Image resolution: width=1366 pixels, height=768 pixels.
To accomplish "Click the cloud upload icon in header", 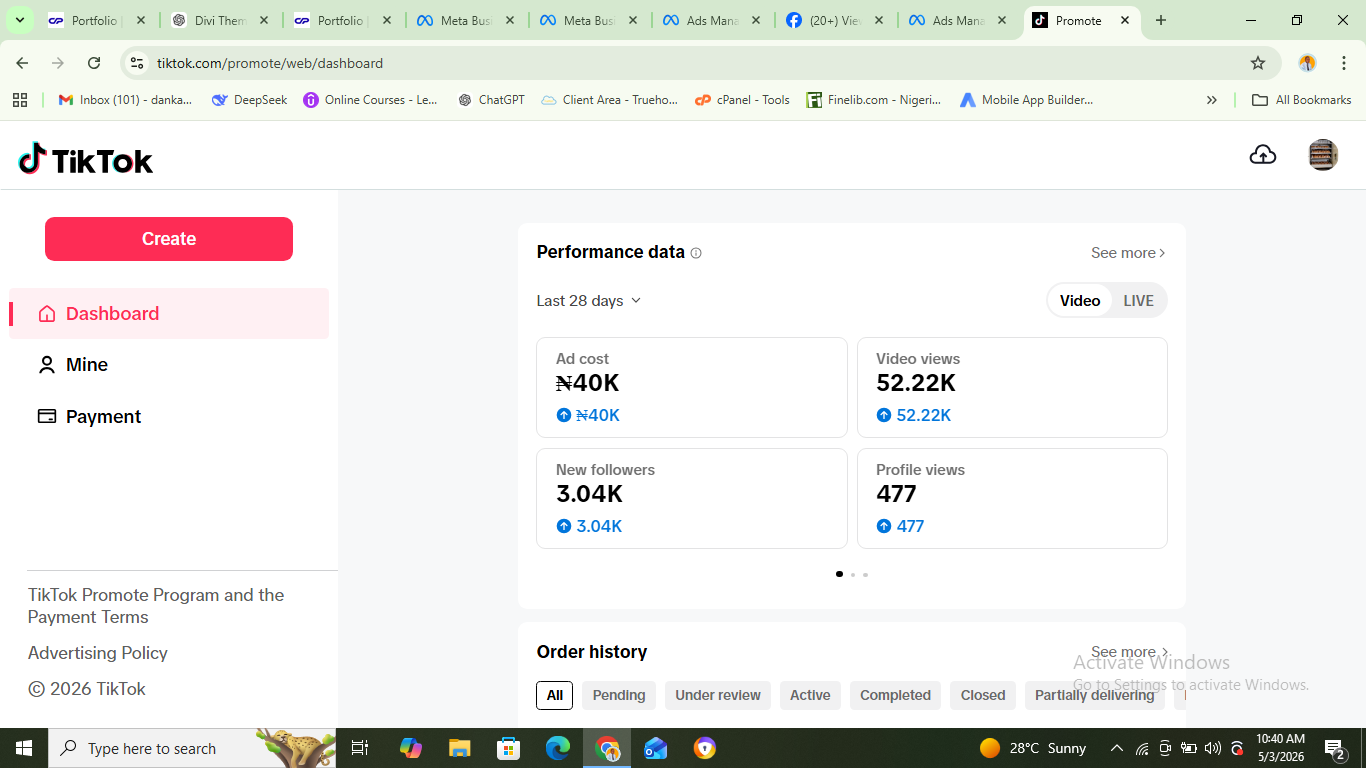I will point(1263,155).
